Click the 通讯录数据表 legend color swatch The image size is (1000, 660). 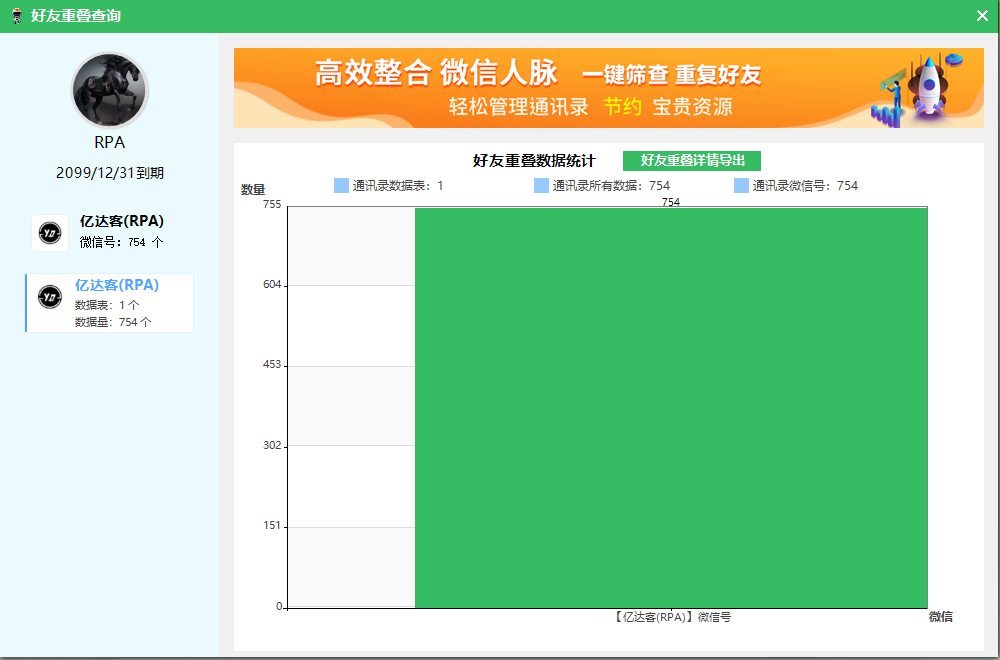click(x=341, y=186)
